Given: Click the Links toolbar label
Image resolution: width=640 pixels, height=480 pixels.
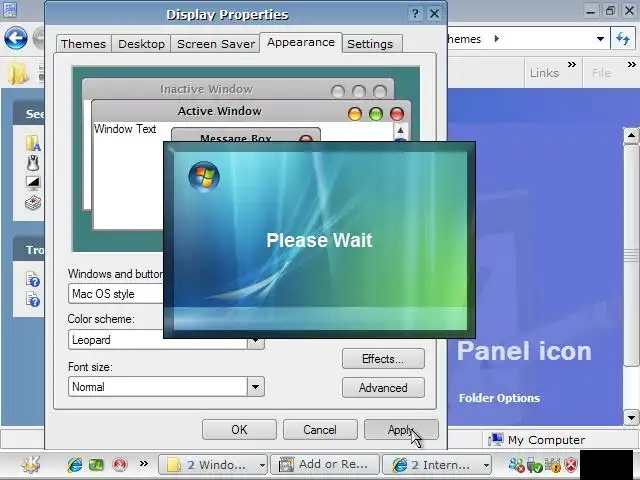Looking at the screenshot, I should click(x=544, y=73).
